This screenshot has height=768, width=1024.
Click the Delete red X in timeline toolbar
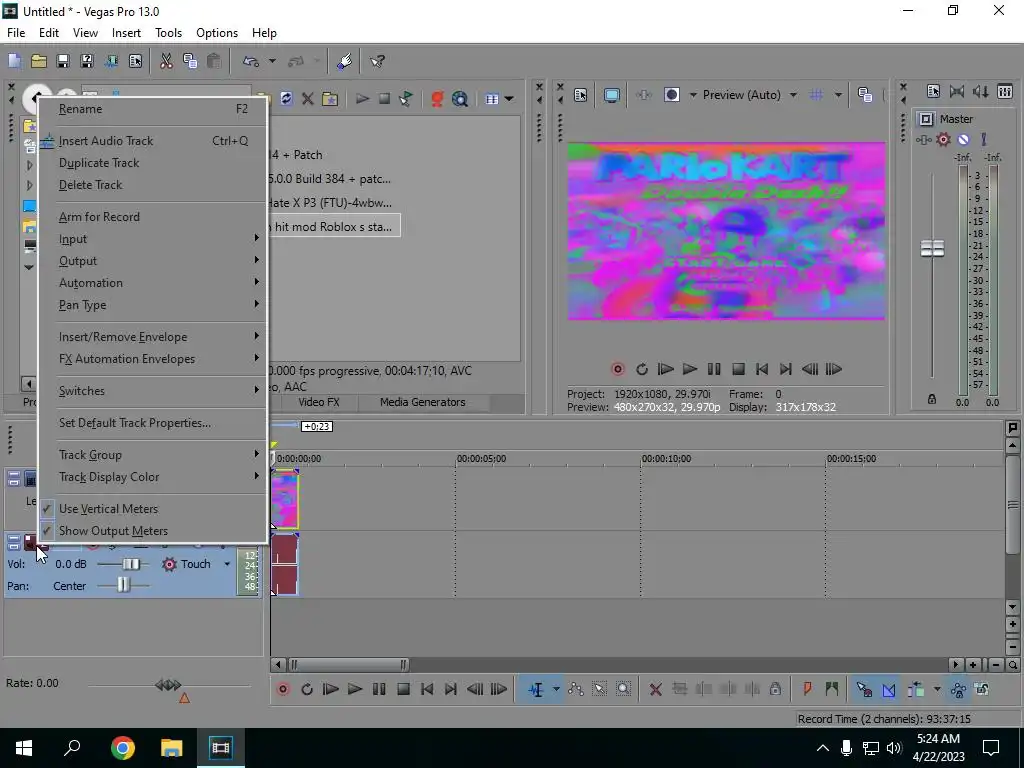click(x=656, y=689)
